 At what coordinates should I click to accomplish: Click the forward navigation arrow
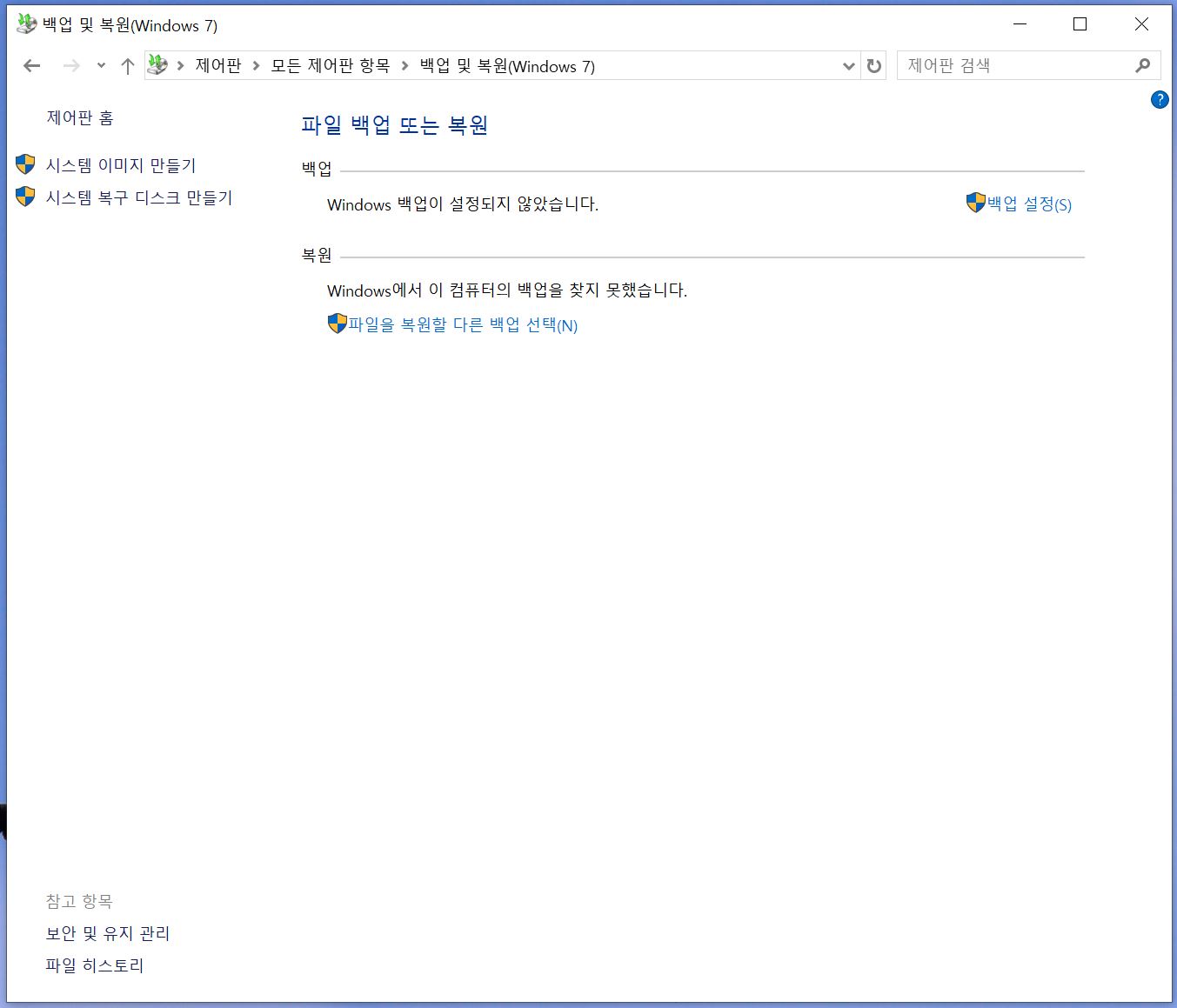(71, 66)
